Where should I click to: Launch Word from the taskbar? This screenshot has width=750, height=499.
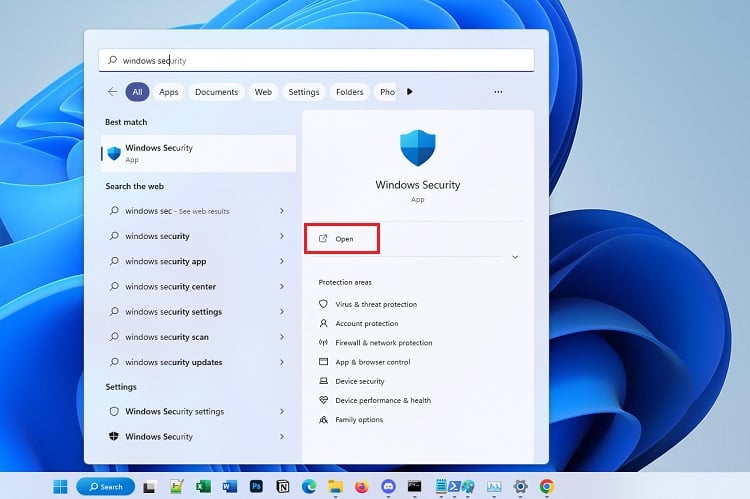point(230,487)
